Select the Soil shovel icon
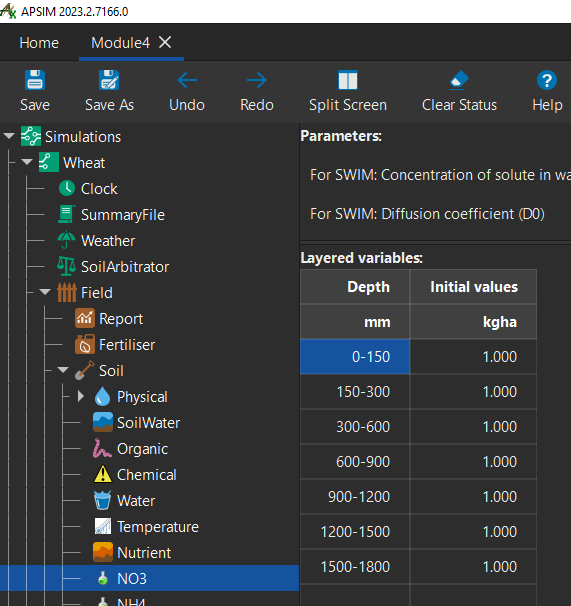The width and height of the screenshot is (571, 606). coord(85,370)
